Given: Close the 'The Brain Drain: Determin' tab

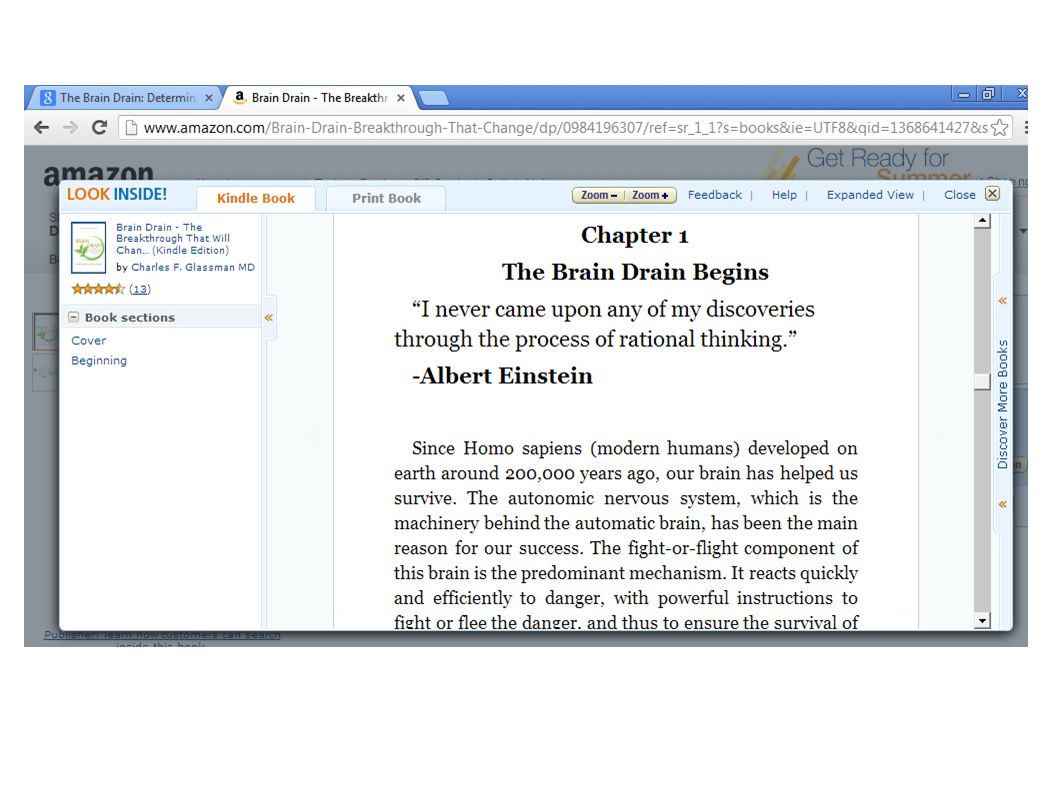Looking at the screenshot, I should coord(209,98).
